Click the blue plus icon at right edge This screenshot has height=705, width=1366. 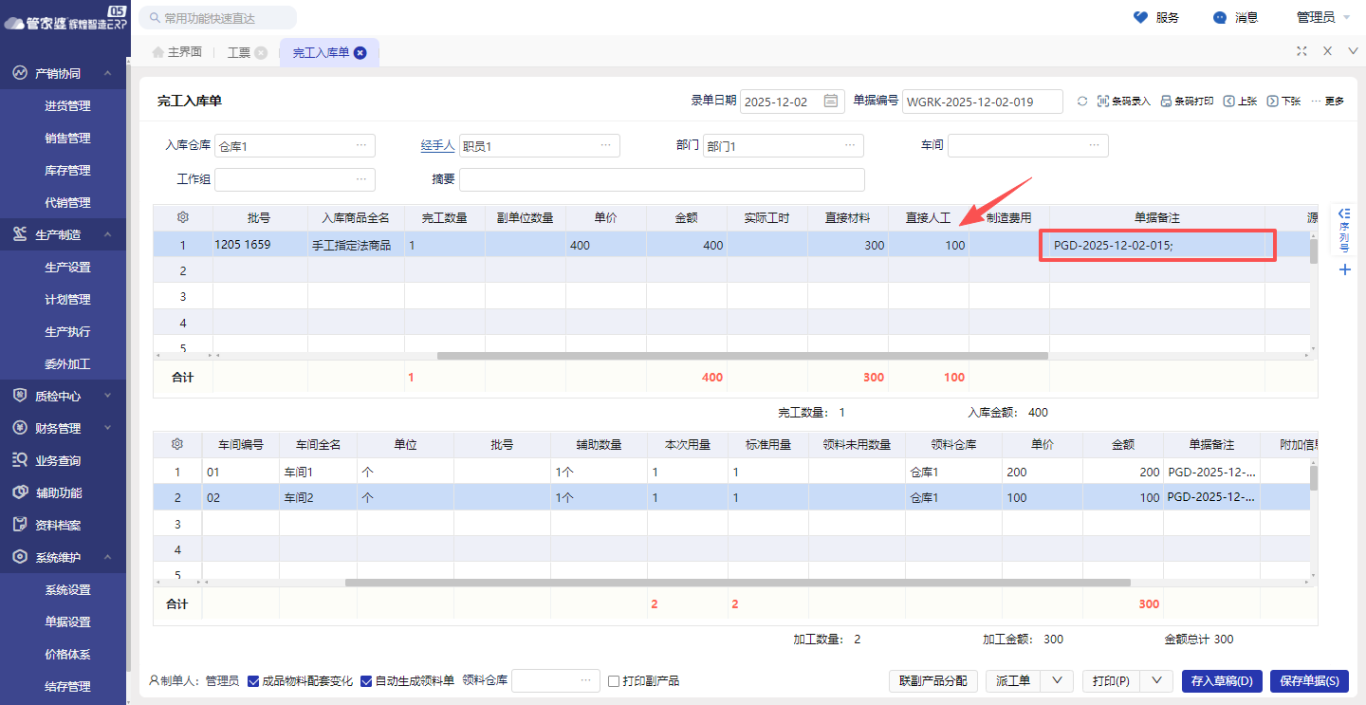point(1344,270)
